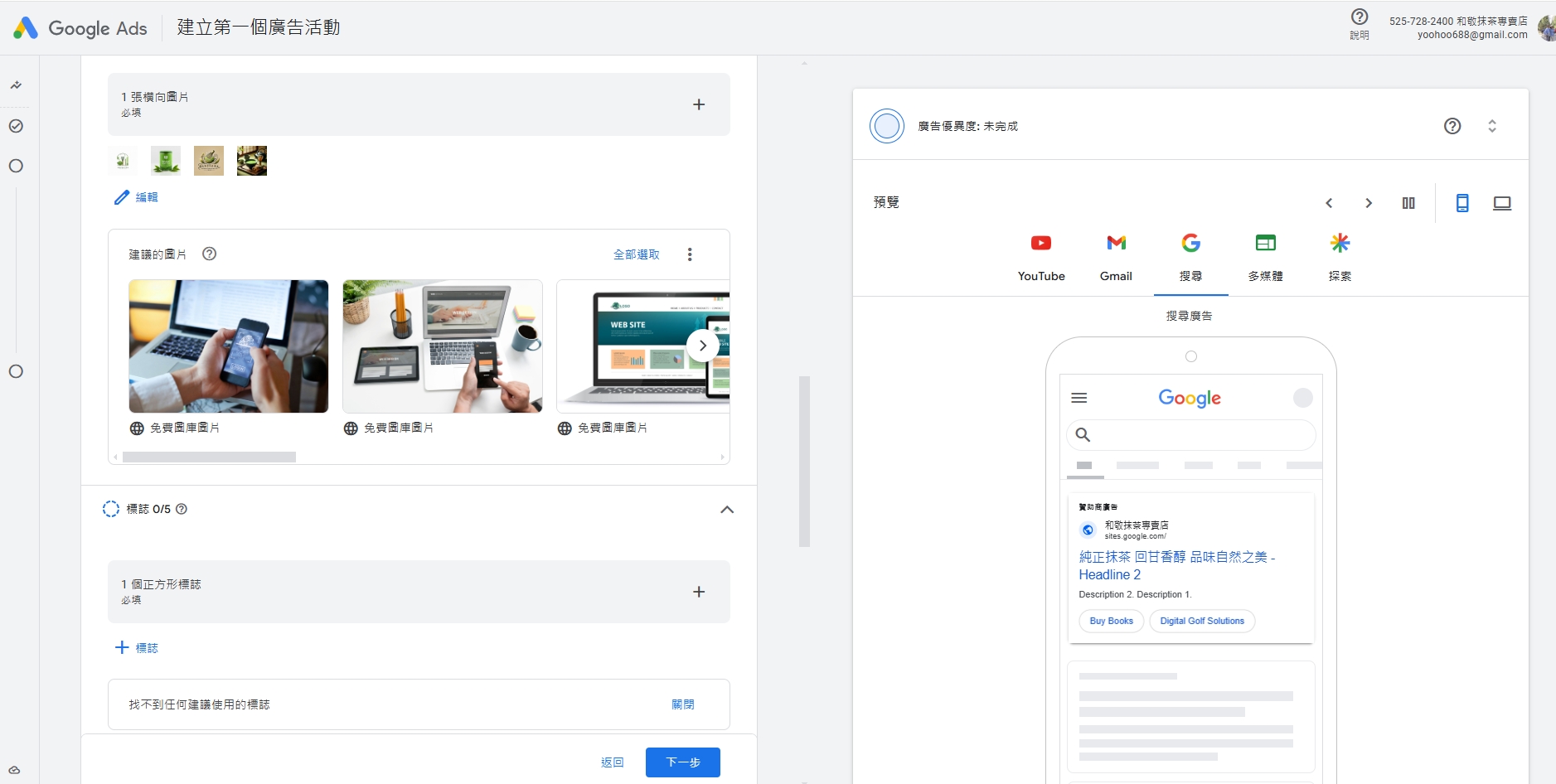
Task: Open the three-dot menu for suggested images
Action: click(x=690, y=254)
